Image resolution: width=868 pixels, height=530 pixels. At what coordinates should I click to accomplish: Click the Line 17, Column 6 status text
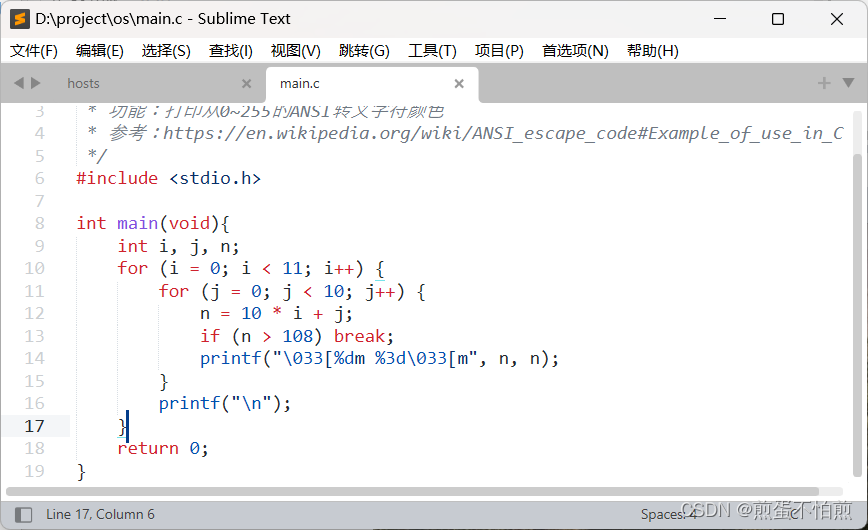click(x=100, y=514)
